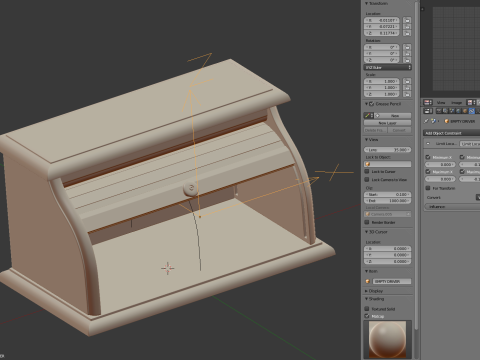Click the Clip End value field

pos(388,201)
